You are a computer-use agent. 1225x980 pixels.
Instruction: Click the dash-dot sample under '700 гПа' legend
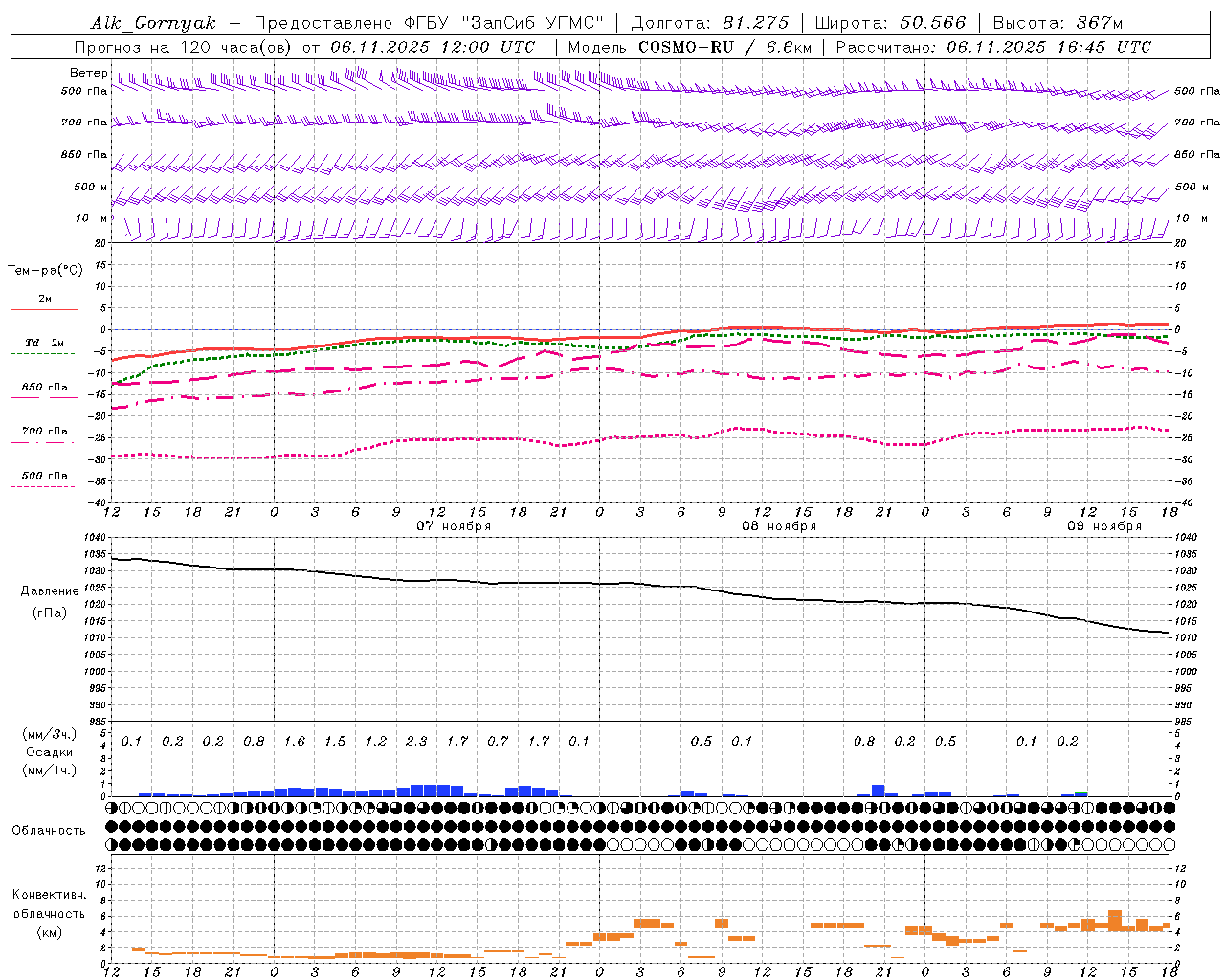43,442
